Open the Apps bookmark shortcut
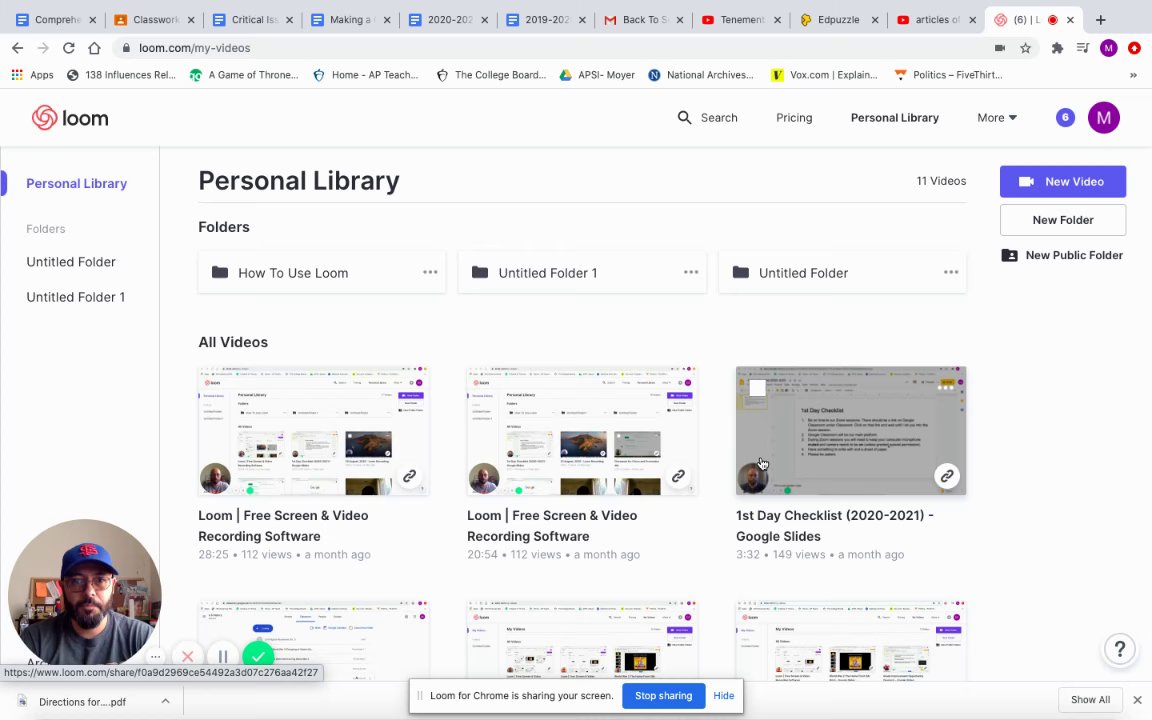1152x720 pixels. [x=33, y=75]
